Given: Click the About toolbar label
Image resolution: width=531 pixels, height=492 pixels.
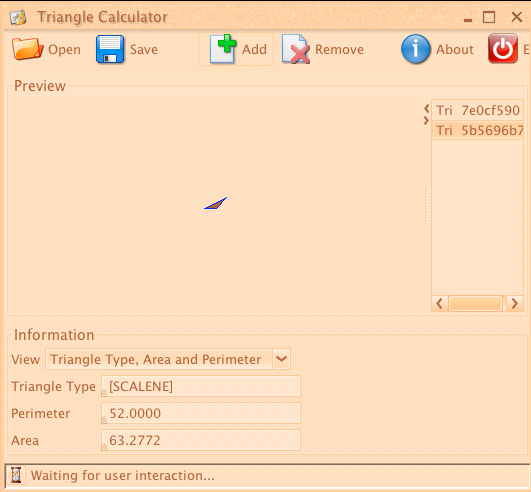Looking at the screenshot, I should click(x=454, y=49).
